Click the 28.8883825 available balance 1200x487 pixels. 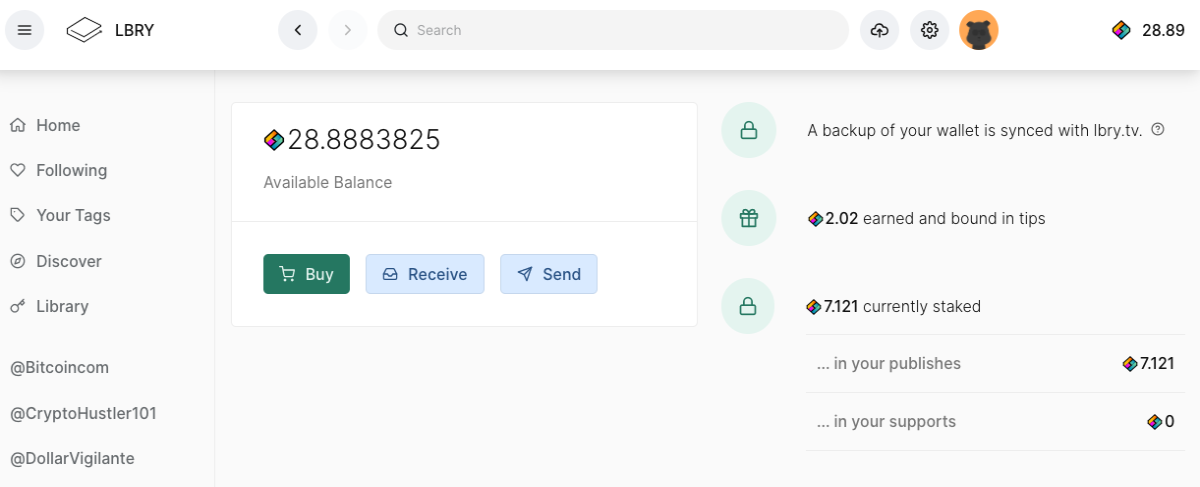(x=352, y=140)
